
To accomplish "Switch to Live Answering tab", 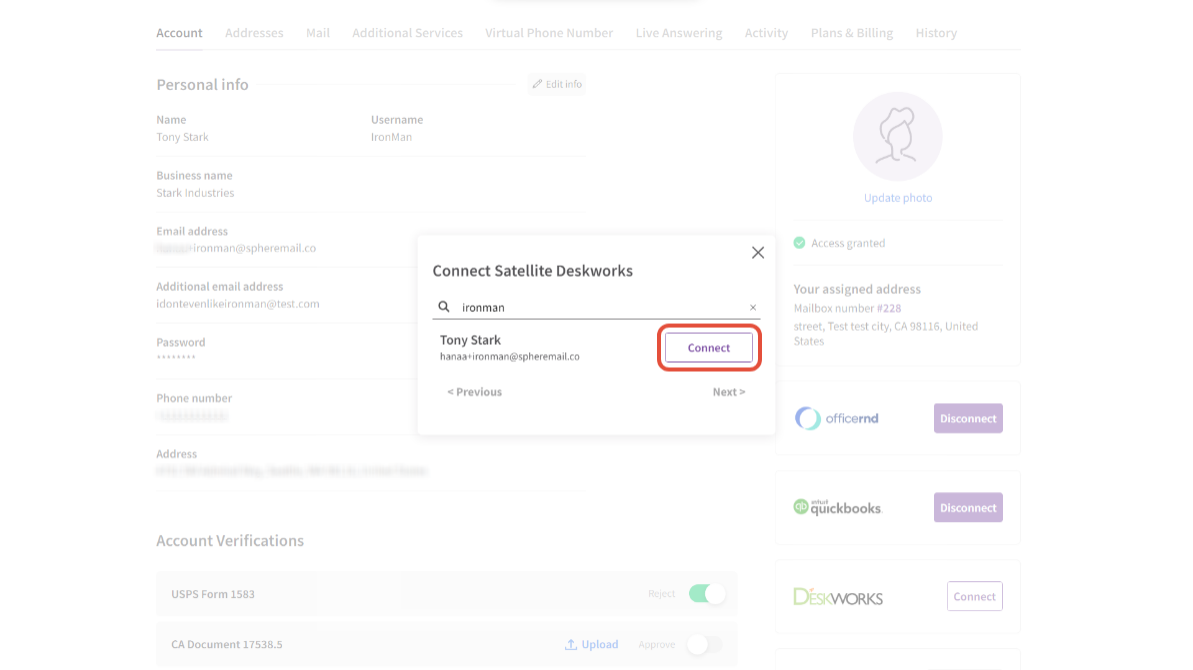I will click(x=679, y=33).
